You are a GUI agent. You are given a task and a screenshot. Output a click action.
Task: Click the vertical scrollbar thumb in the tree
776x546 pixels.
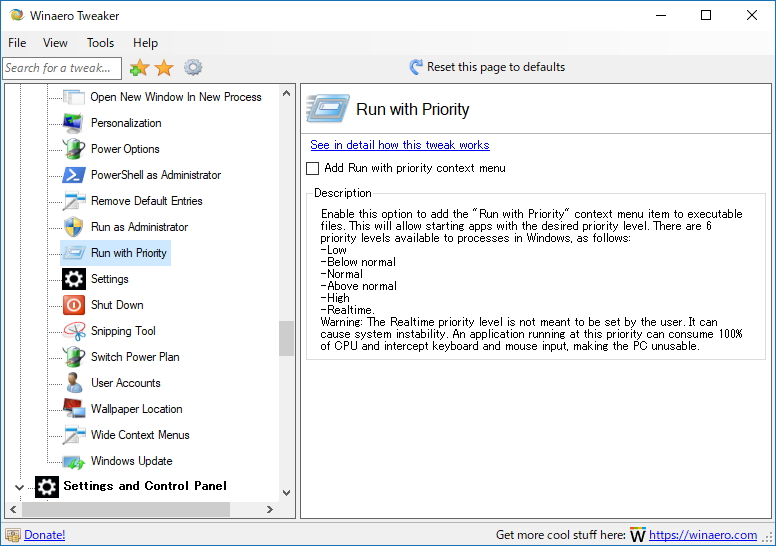click(286, 339)
